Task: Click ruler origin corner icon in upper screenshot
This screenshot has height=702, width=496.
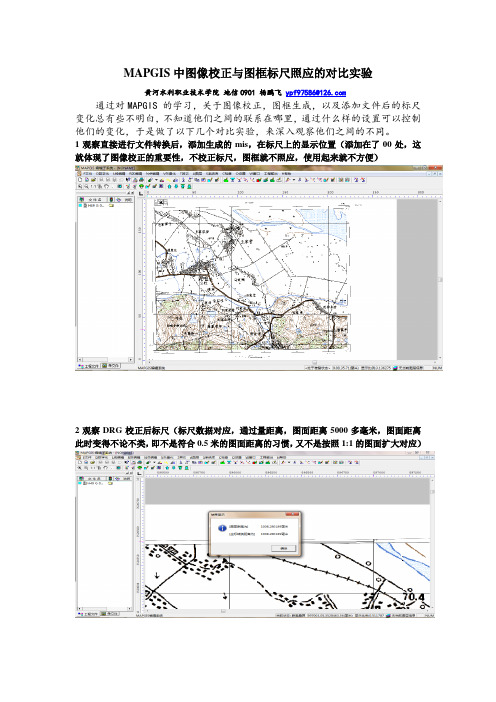Action: point(141,194)
